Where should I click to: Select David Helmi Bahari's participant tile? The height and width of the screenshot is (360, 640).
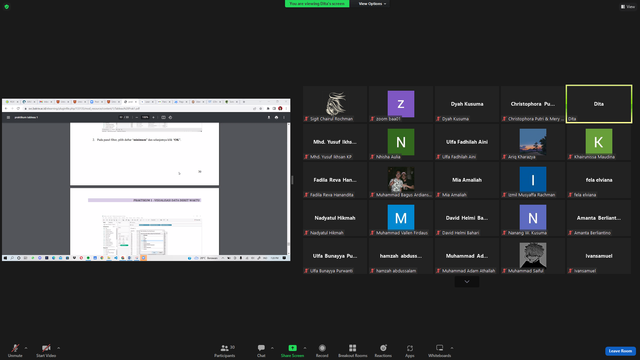467,218
